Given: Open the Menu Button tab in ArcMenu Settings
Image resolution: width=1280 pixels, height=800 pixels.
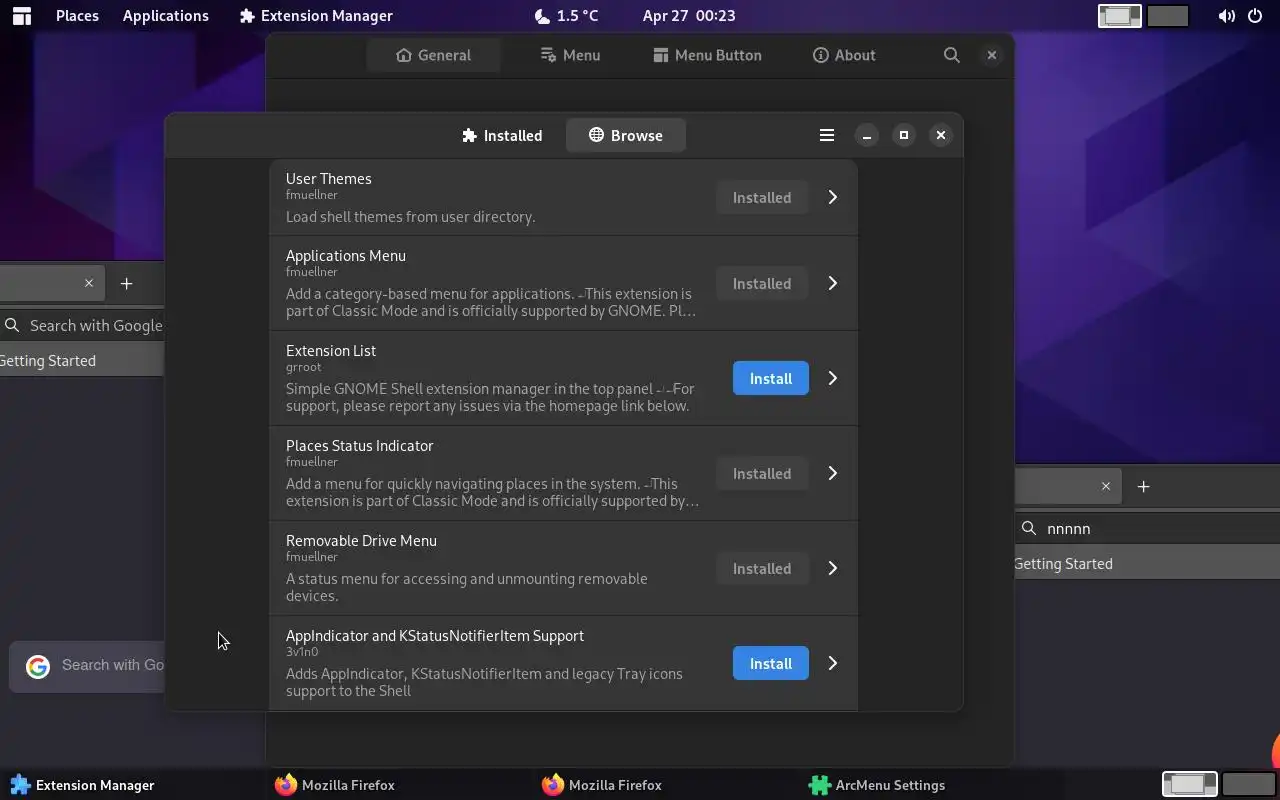Looking at the screenshot, I should 707,55.
